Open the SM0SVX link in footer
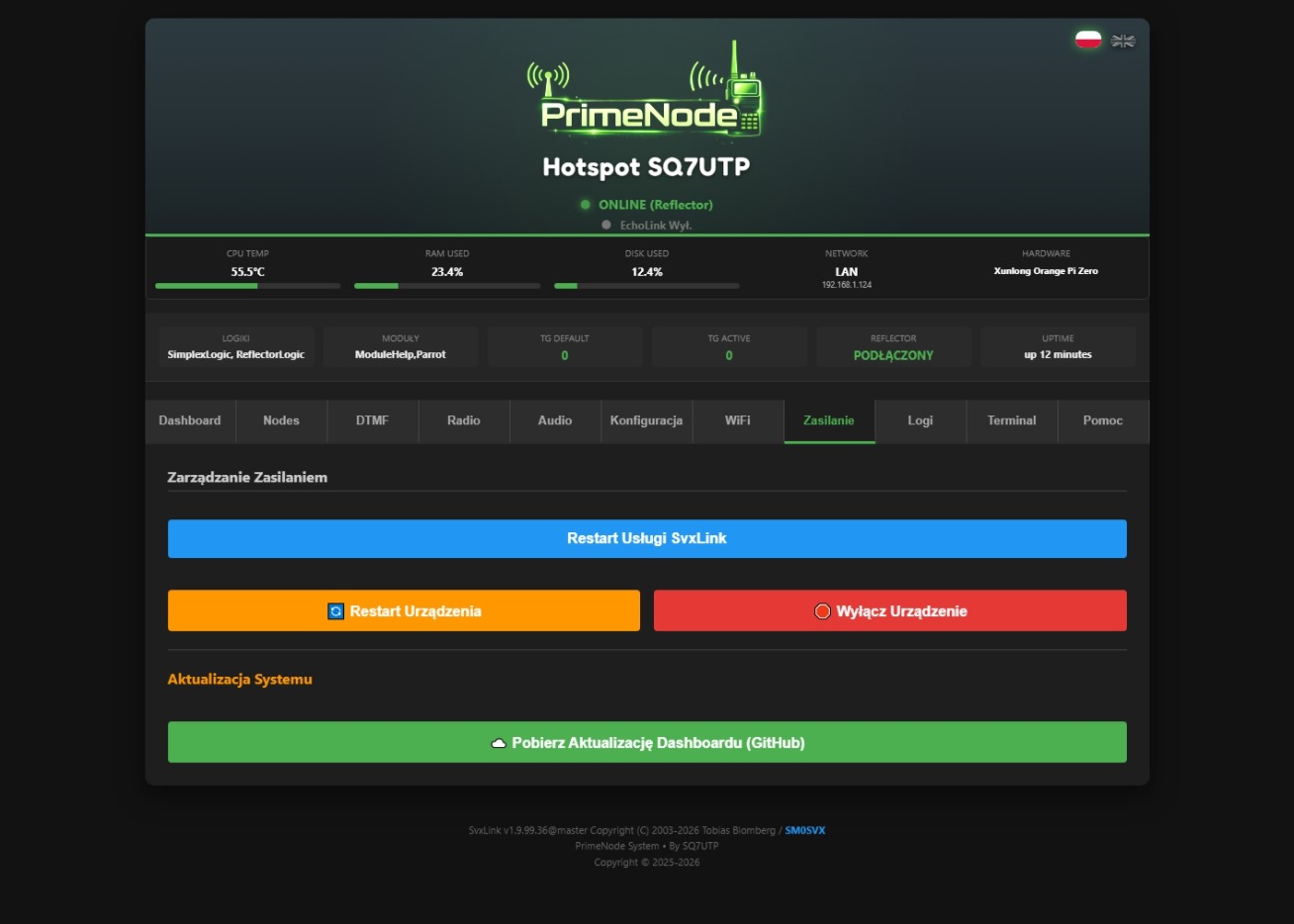The height and width of the screenshot is (924, 1294). click(805, 831)
